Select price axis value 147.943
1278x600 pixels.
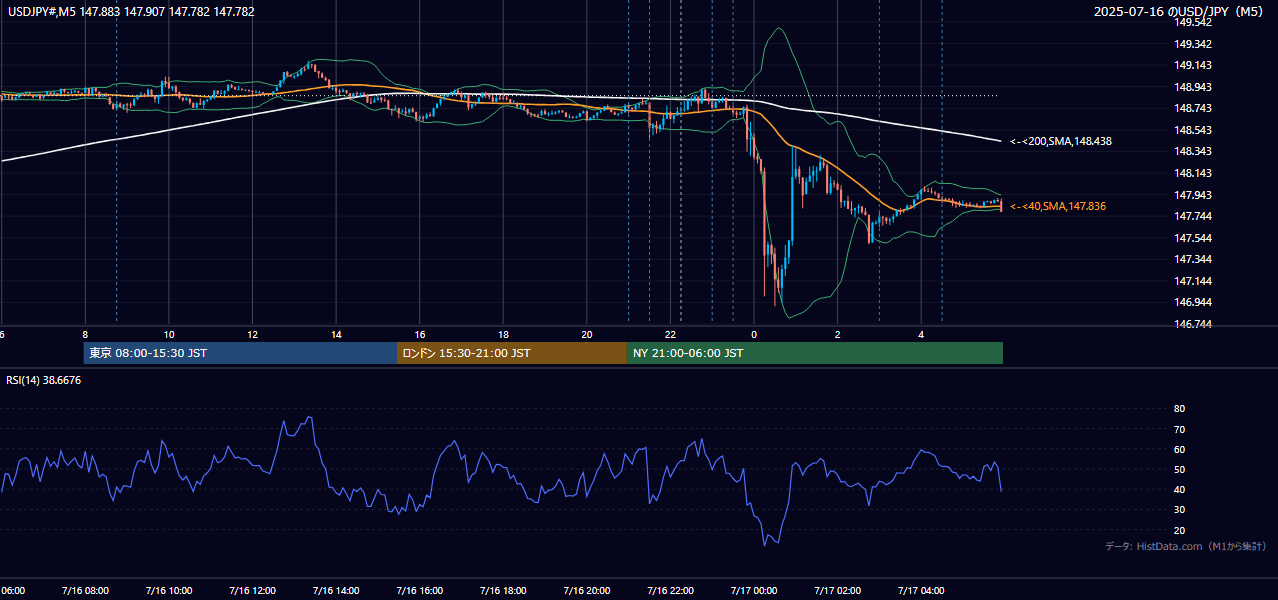1195,195
